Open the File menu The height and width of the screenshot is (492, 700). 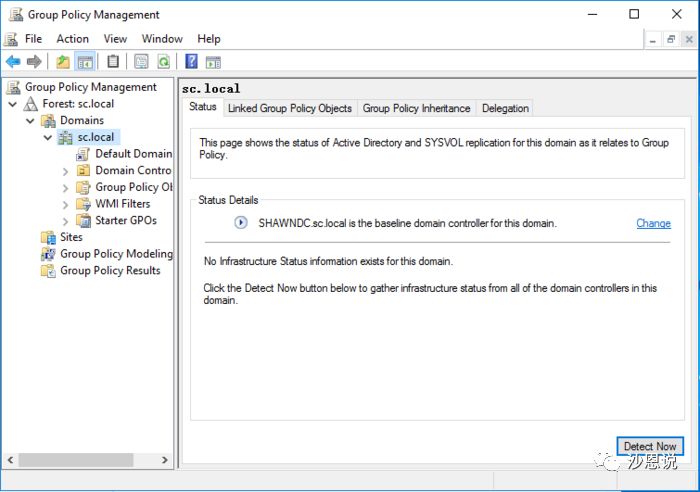point(33,39)
